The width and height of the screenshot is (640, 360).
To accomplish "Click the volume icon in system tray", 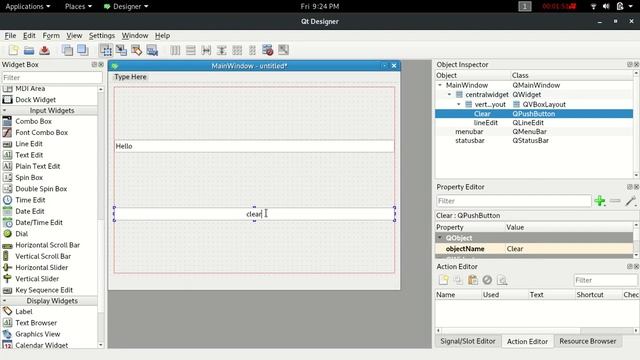I will pyautogui.click(x=606, y=6).
